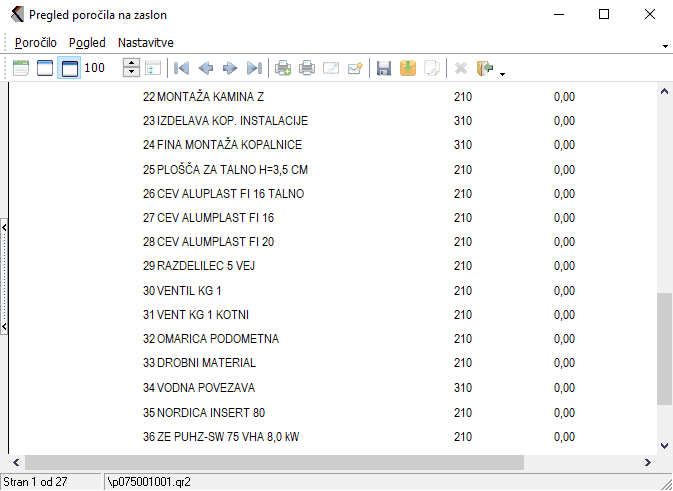Click the first page navigation icon
The height and width of the screenshot is (491, 673).
coord(181,68)
